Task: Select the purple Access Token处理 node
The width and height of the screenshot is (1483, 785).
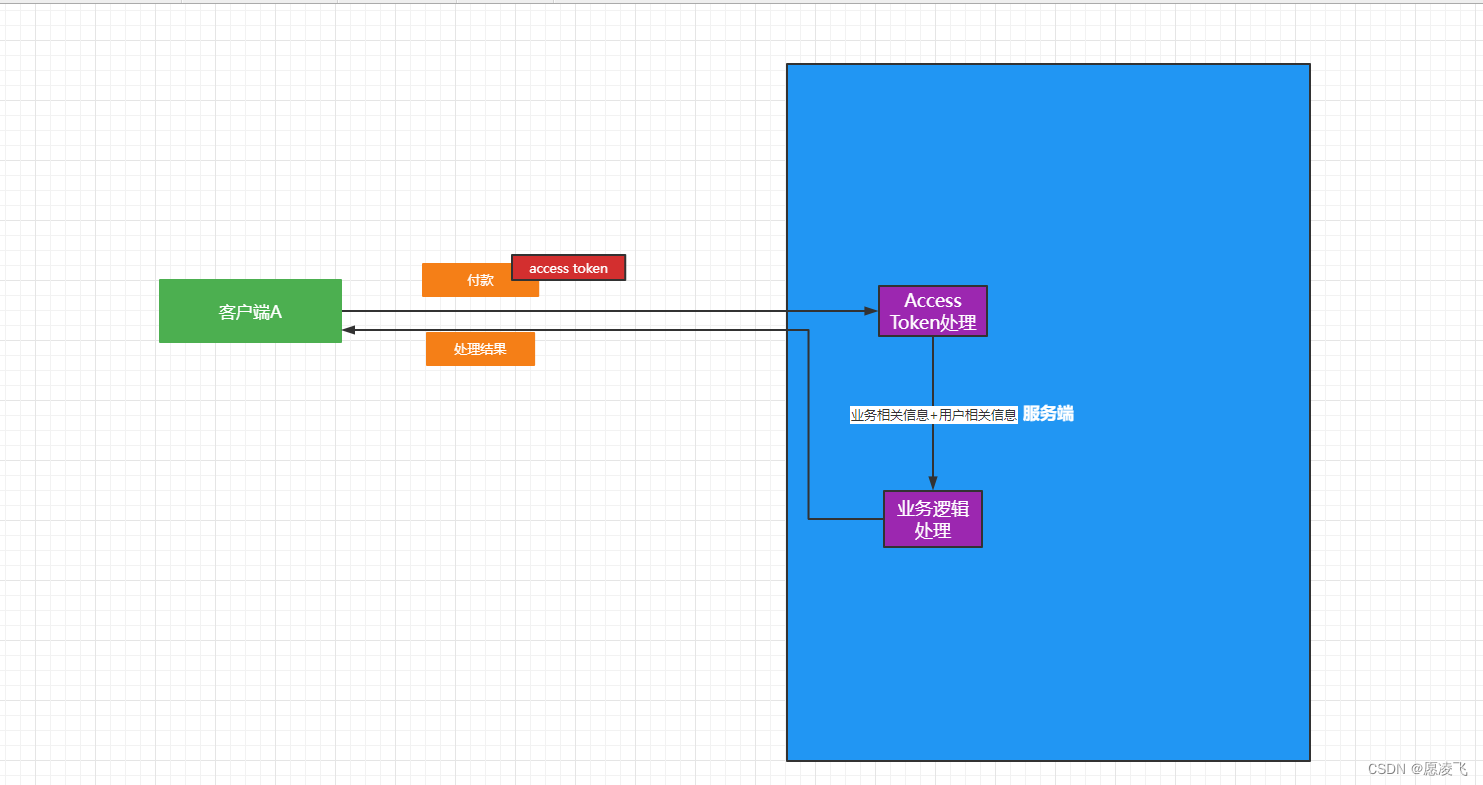Action: tap(933, 311)
